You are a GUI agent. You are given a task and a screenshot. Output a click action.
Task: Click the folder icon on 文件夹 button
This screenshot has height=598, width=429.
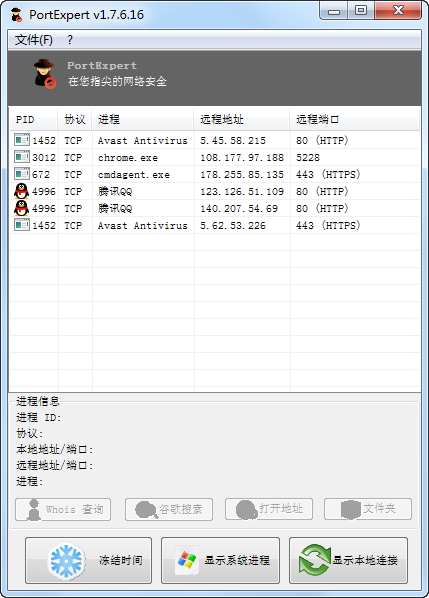350,510
